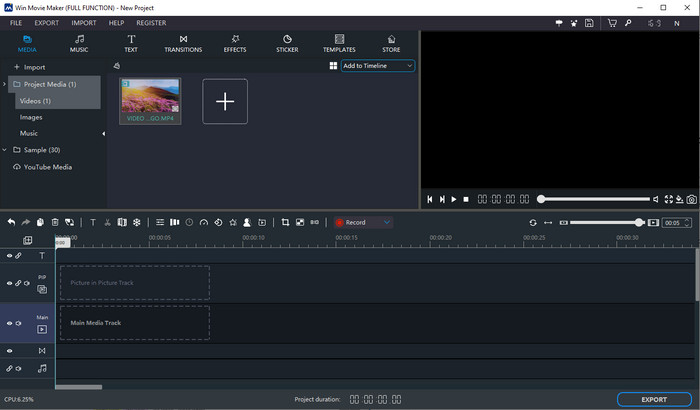Mute the Main track speaker

click(x=18, y=323)
